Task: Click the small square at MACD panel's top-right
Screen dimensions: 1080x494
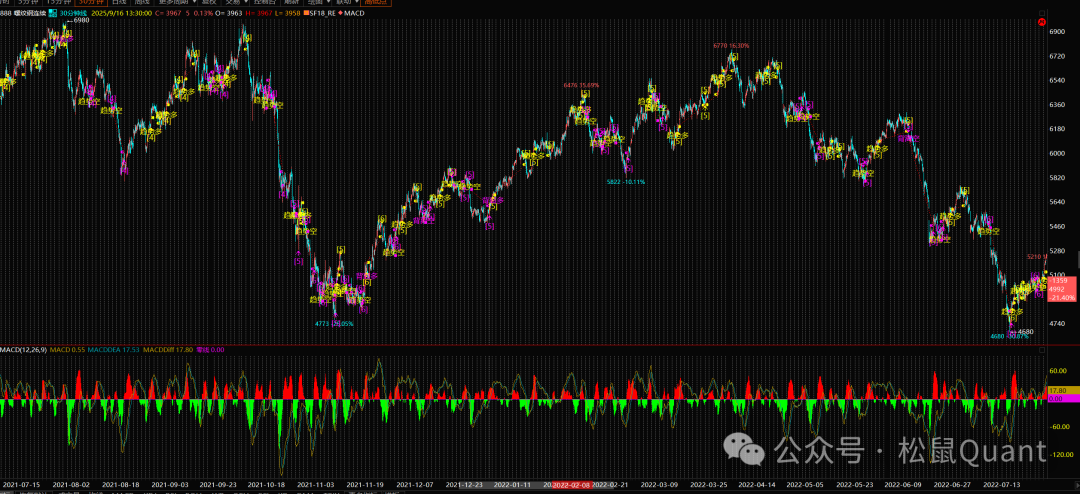Action: click(1042, 349)
